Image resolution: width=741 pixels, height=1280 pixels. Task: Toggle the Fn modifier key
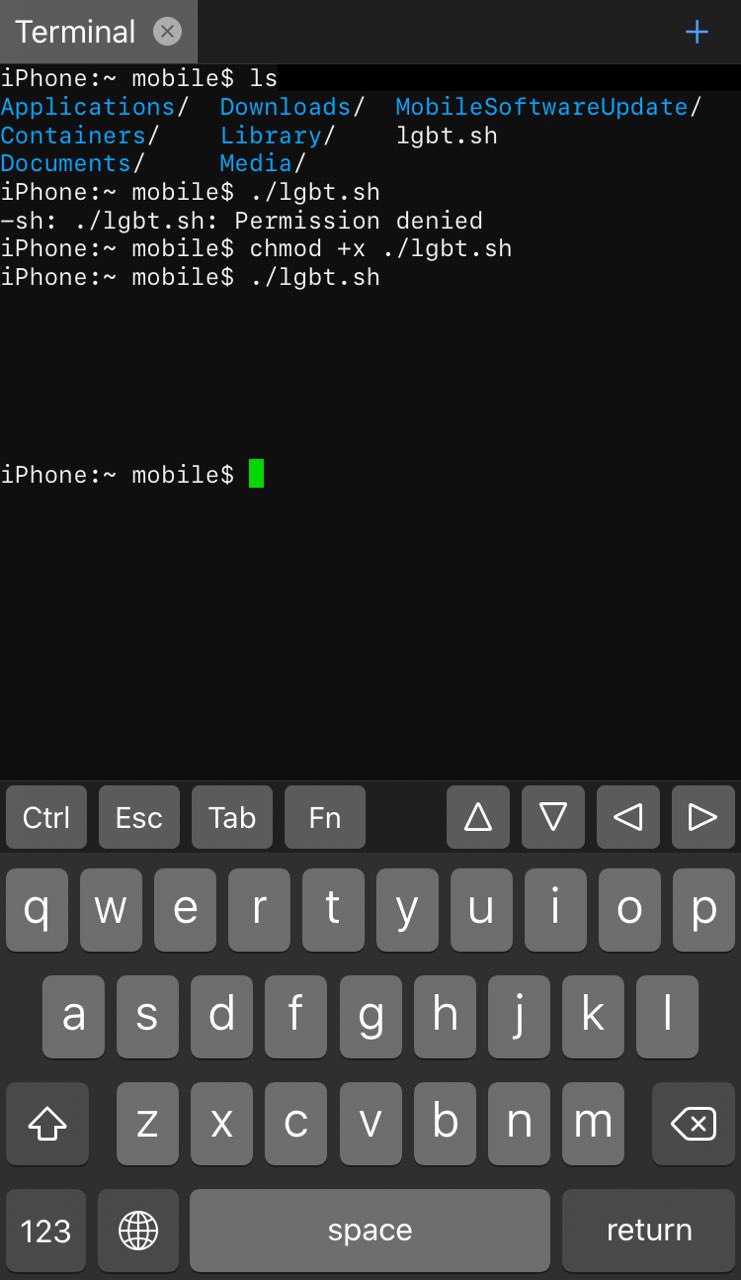325,817
